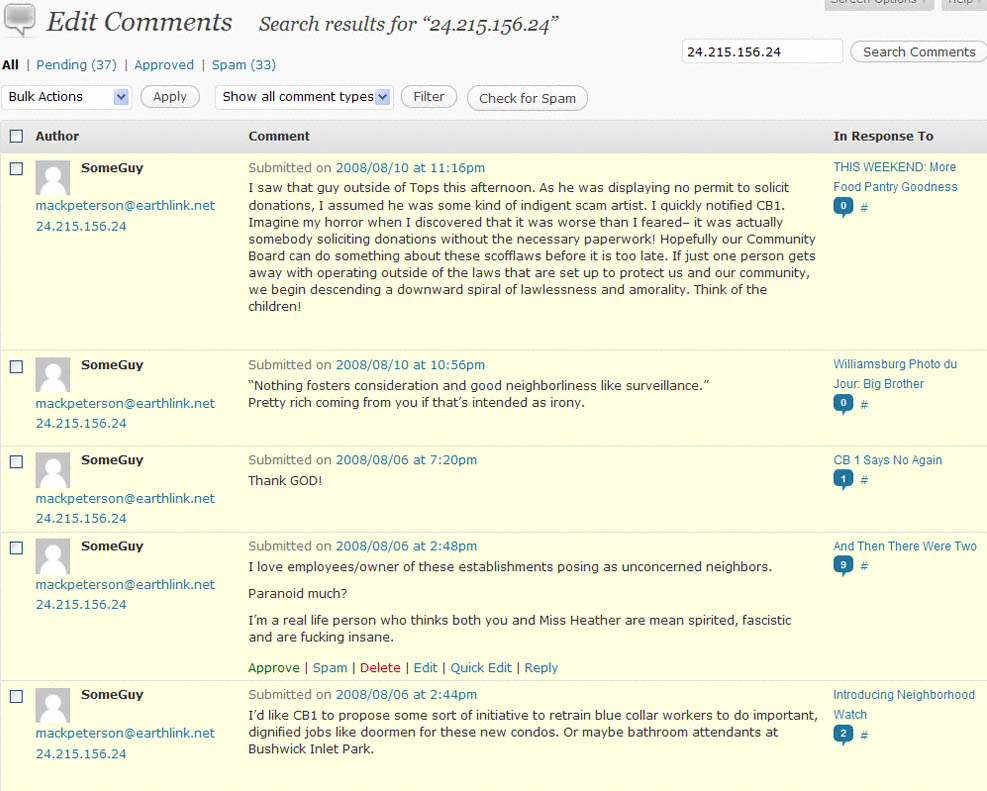Click comment bubble for Introducing Neighborhood Watch
The height and width of the screenshot is (791, 987).
click(x=843, y=735)
